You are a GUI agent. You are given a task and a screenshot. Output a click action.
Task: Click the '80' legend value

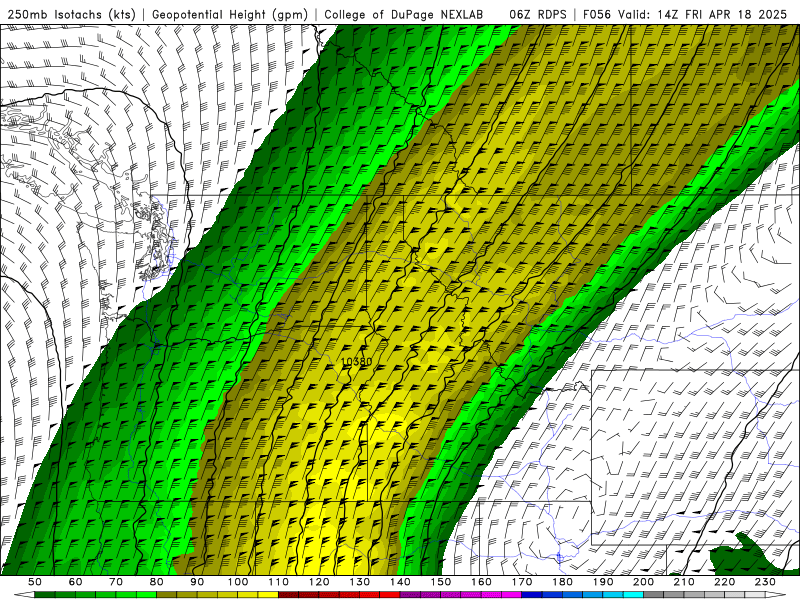point(157,582)
